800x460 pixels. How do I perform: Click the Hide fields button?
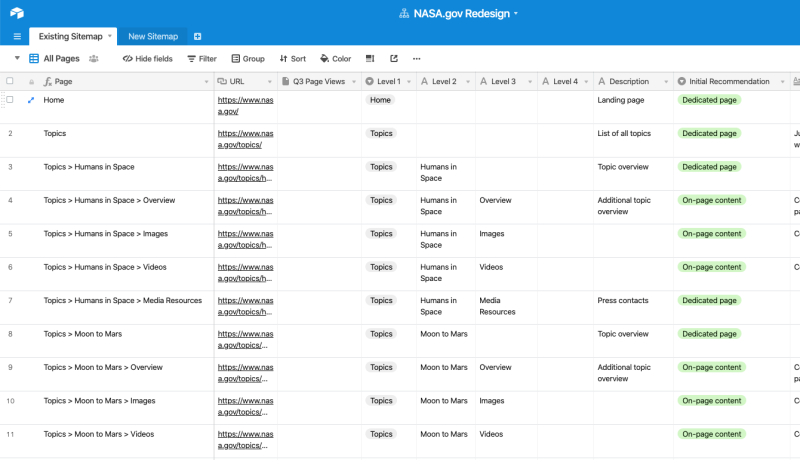(x=147, y=59)
